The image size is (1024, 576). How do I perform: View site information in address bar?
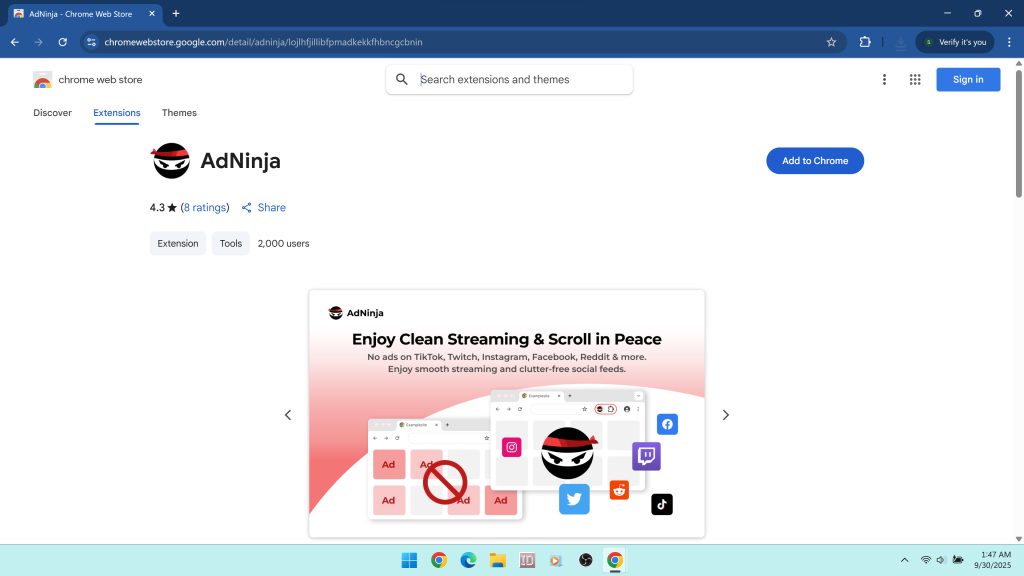pyautogui.click(x=91, y=42)
